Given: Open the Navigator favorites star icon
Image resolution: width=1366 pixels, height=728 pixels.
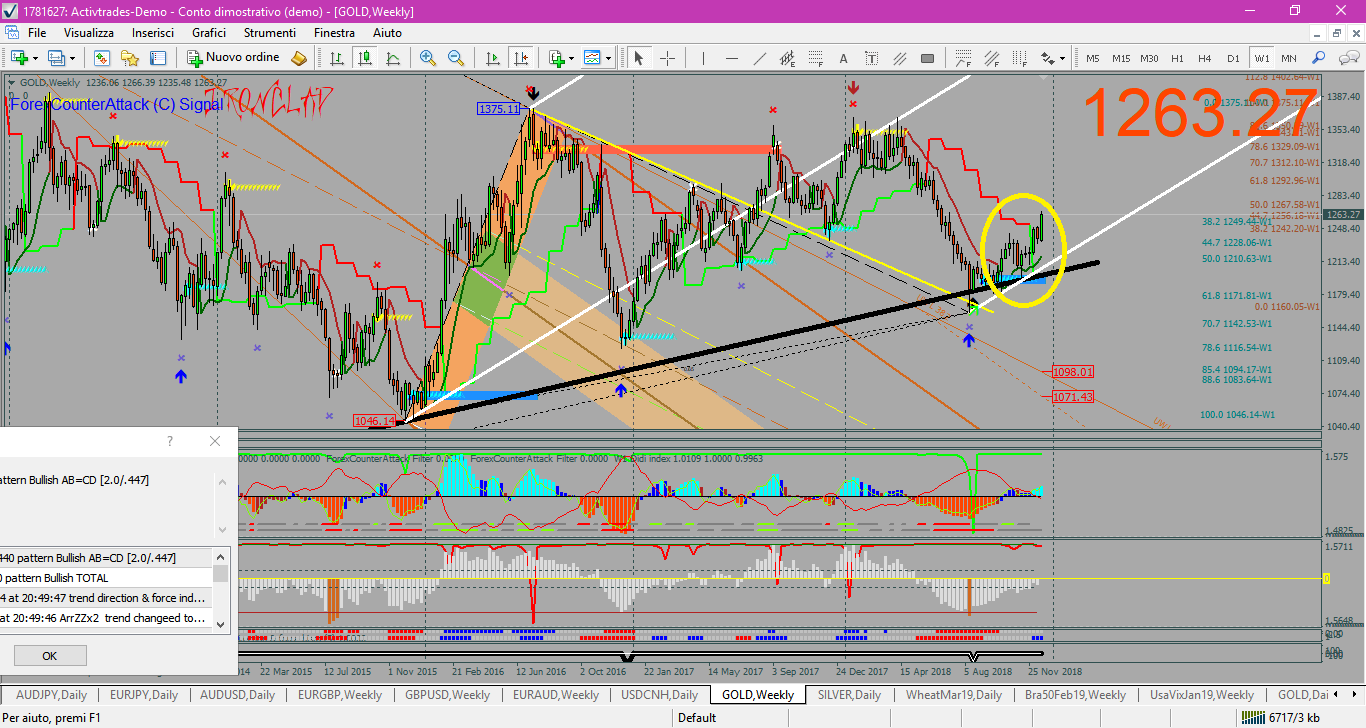Looking at the screenshot, I should [129, 58].
